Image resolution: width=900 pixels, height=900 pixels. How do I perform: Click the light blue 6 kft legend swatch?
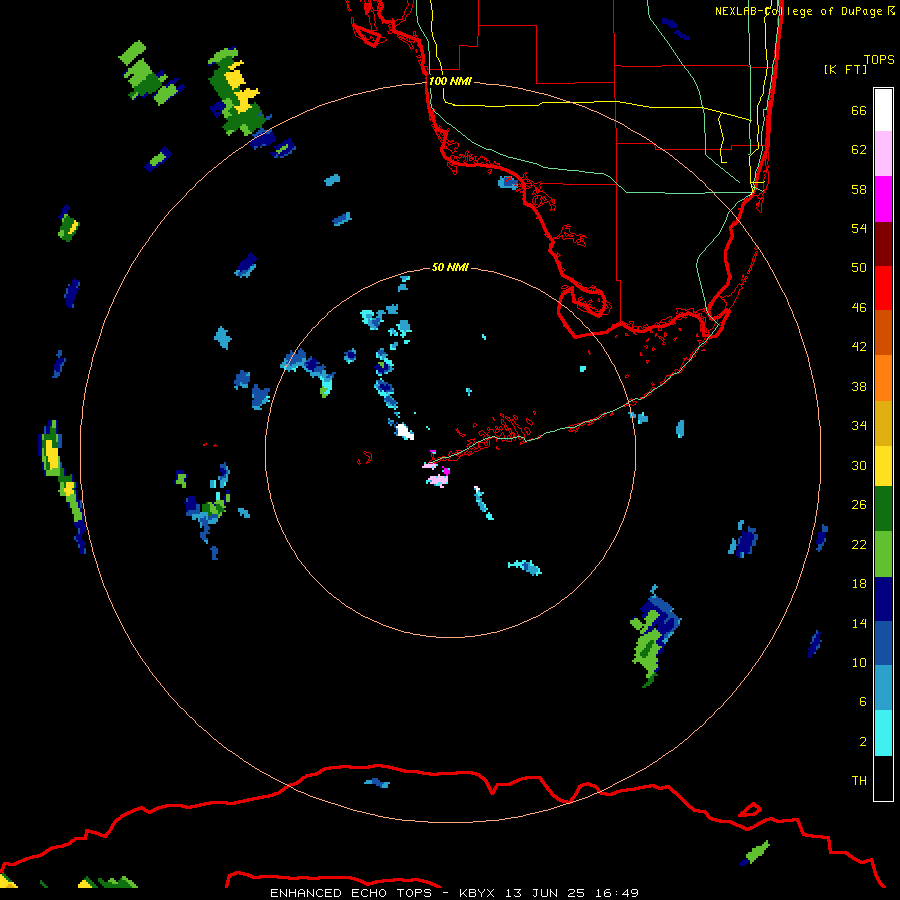883,688
